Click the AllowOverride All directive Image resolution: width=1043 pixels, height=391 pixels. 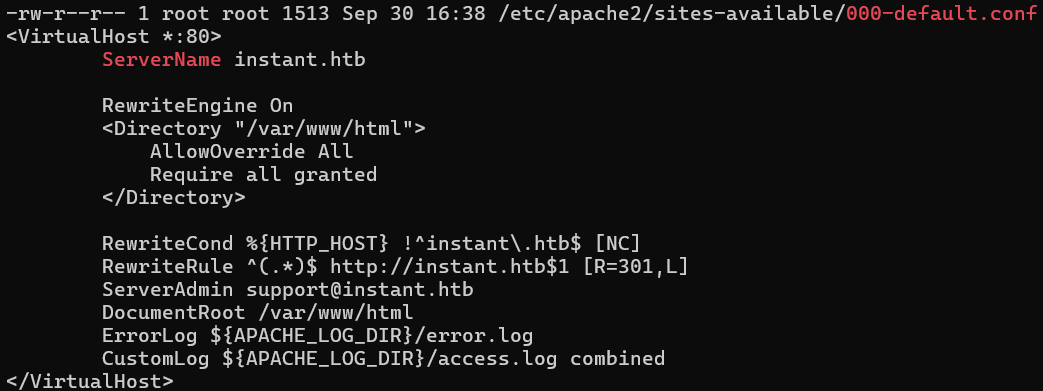point(251,152)
